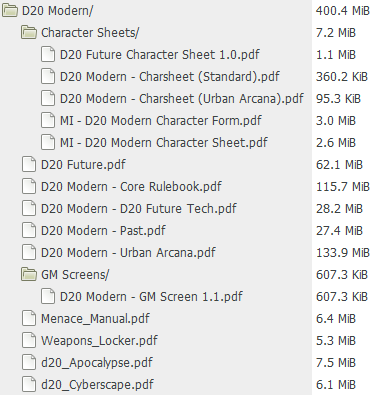Click file icon beside d20_Cyberscape.pdf
377x398 pixels.
(x=29, y=385)
